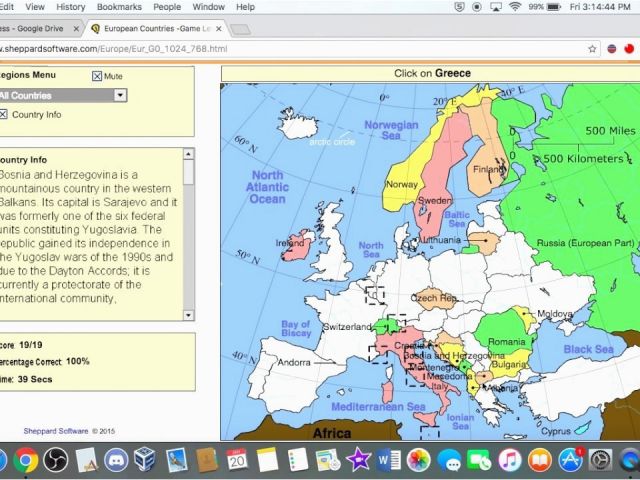Open iBooks from the Dock

(540, 460)
